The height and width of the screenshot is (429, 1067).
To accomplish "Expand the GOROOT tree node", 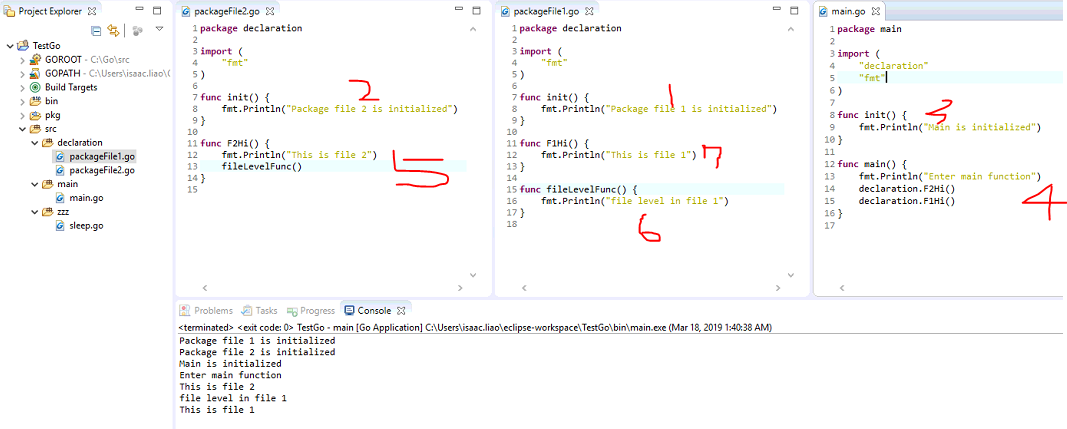I will (22, 60).
